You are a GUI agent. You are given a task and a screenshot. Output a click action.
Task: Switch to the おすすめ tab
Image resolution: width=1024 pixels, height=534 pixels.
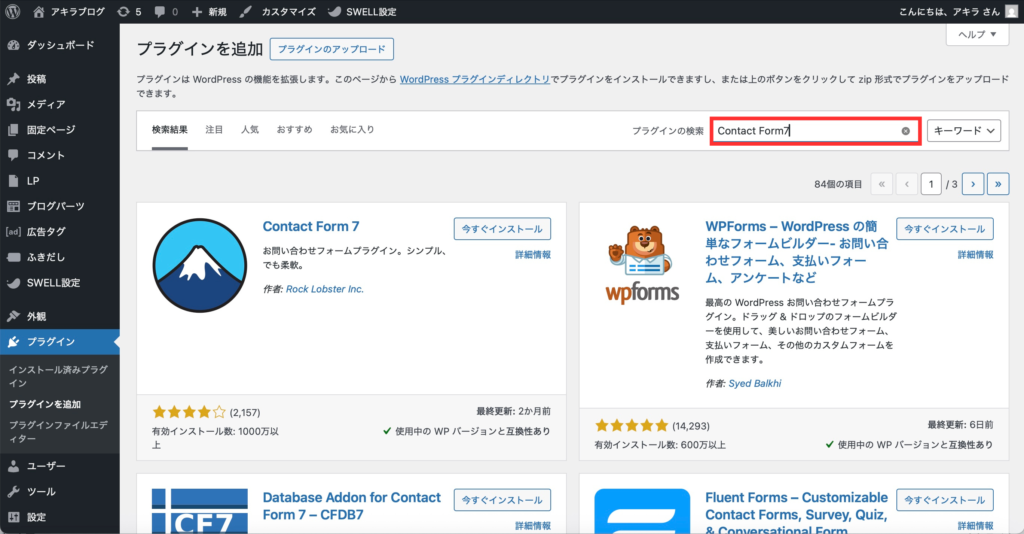pos(294,130)
